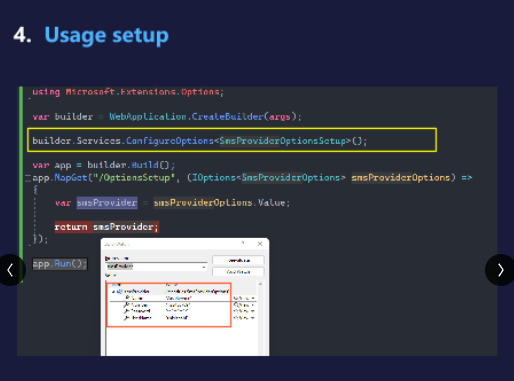Advance to the next slide arrow

pos(500,270)
